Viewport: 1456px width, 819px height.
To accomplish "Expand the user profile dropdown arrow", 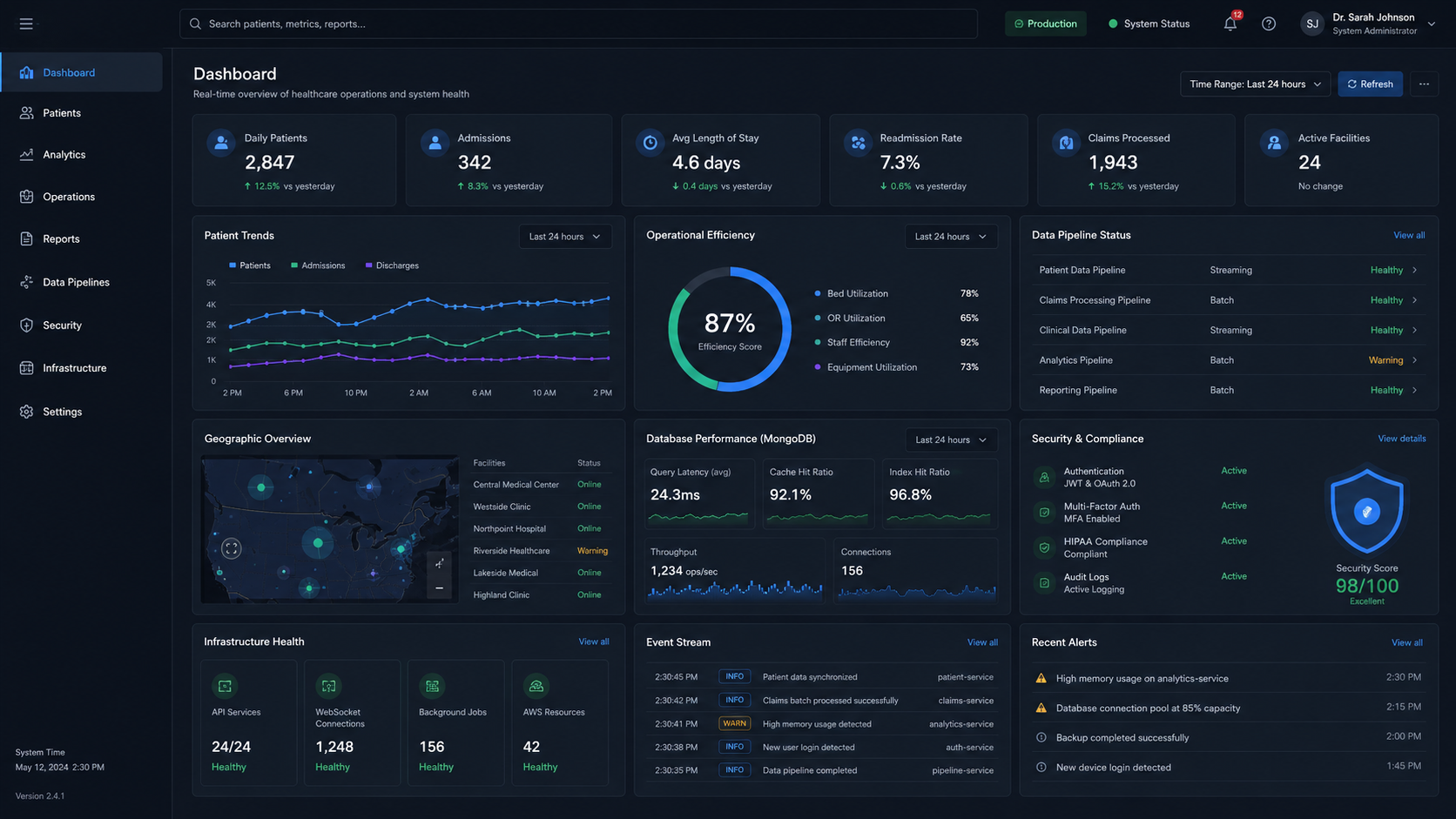I will pyautogui.click(x=1431, y=24).
